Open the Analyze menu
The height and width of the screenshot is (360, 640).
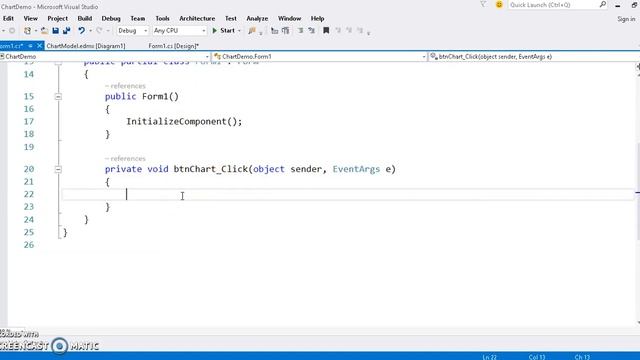(257, 18)
